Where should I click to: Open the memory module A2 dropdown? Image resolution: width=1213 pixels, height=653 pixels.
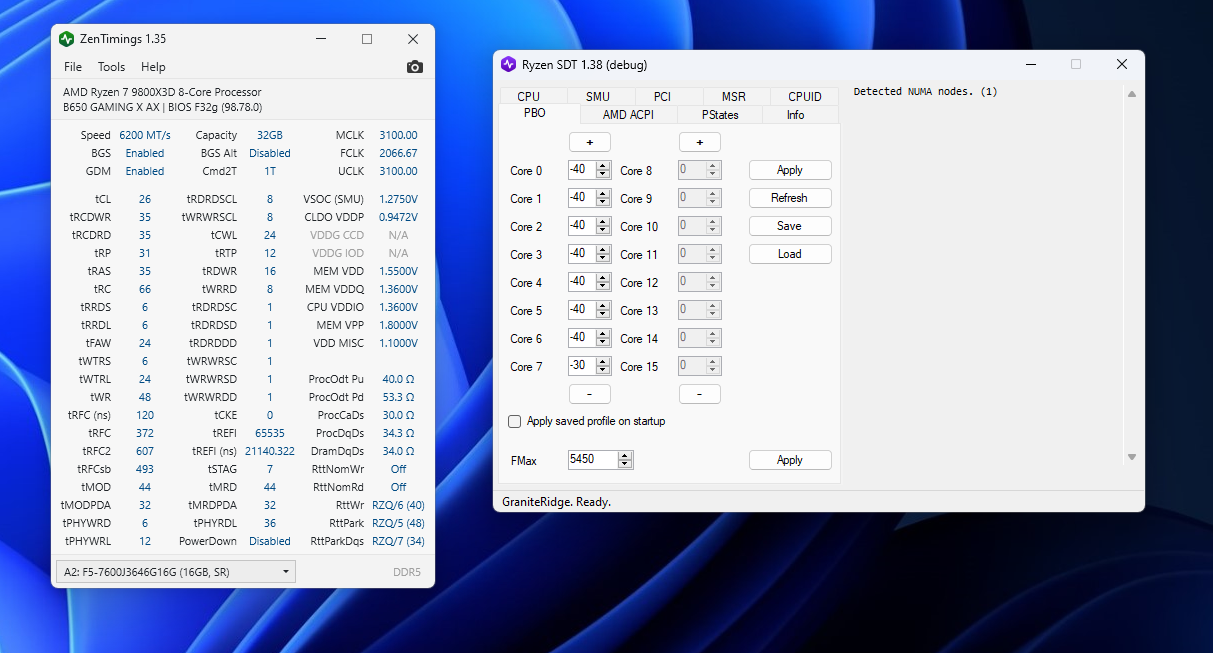click(175, 572)
